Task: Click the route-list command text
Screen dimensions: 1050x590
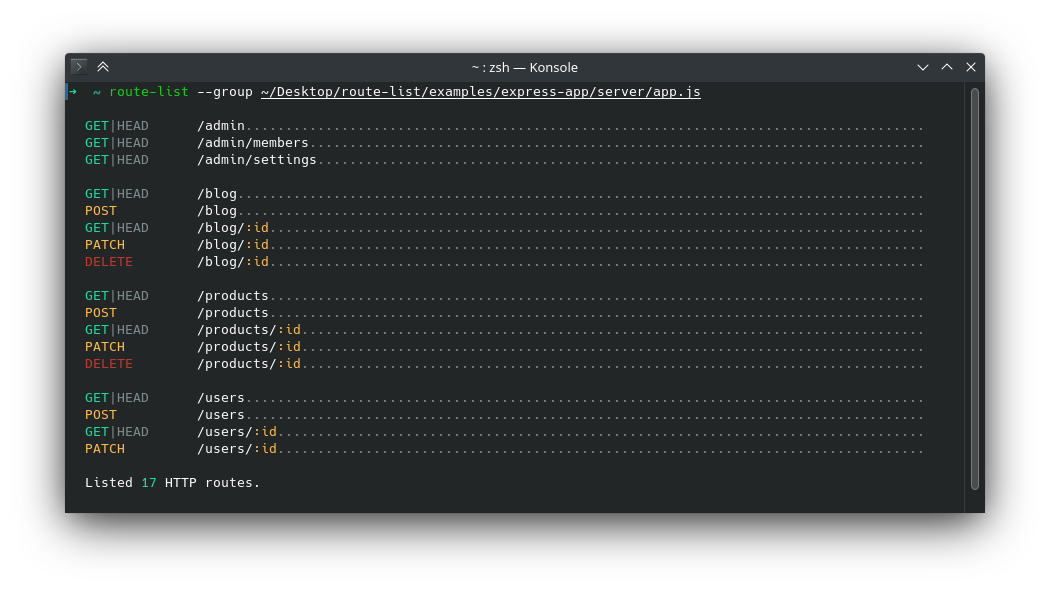Action: (x=148, y=91)
